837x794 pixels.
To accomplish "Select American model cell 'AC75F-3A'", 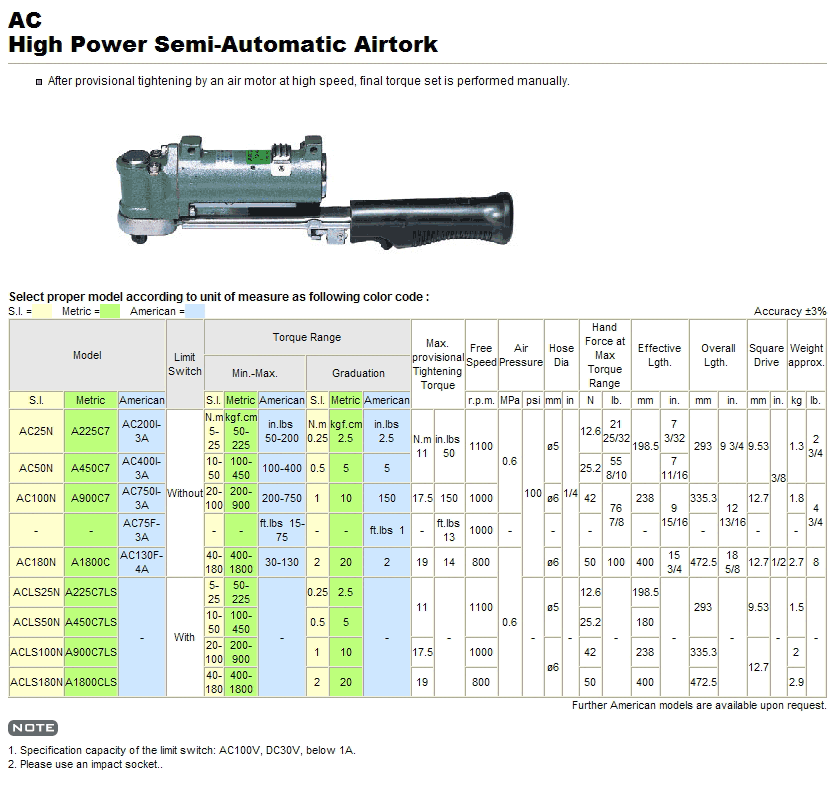I will pyautogui.click(x=141, y=530).
